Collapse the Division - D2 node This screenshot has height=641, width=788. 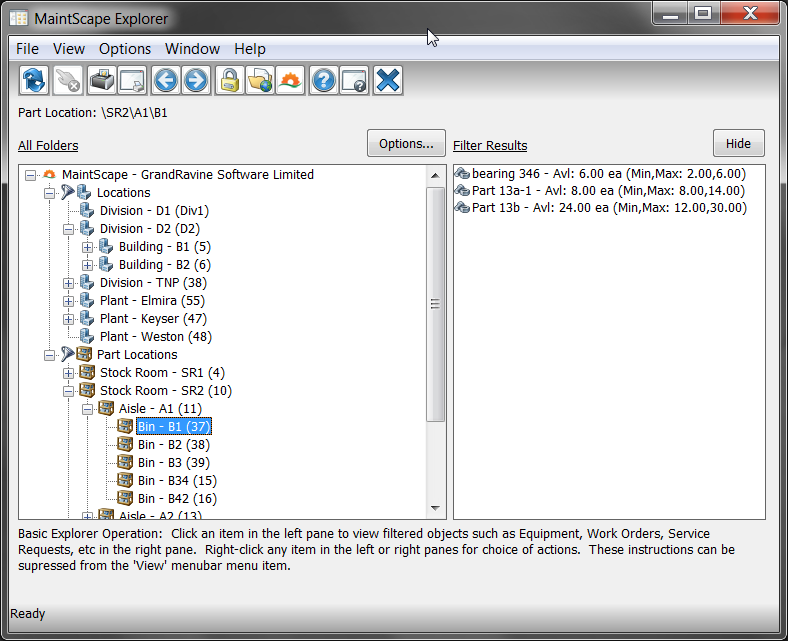tap(68, 229)
